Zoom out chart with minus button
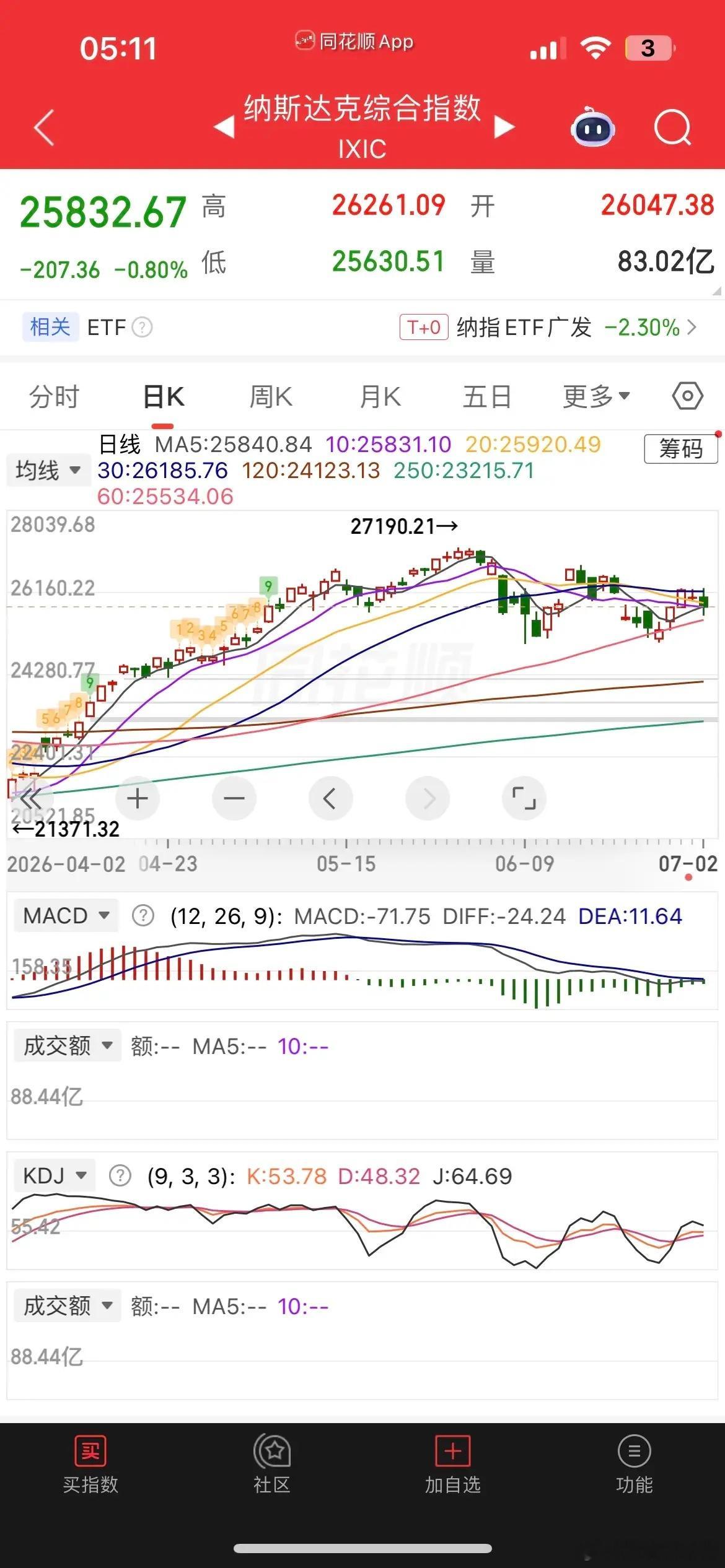This screenshot has width=725, height=1568. tap(234, 798)
